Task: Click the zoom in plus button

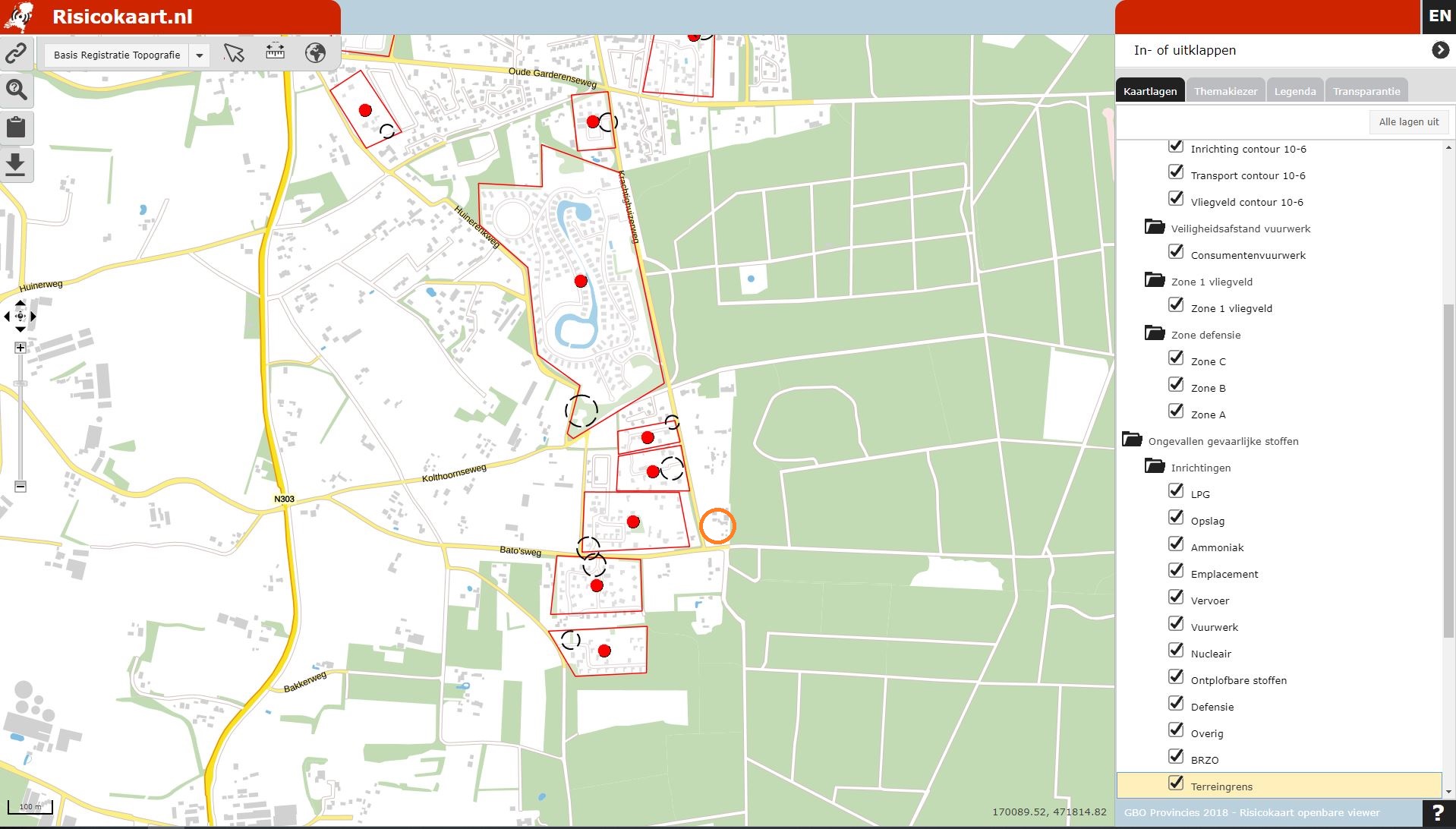Action: (x=20, y=348)
